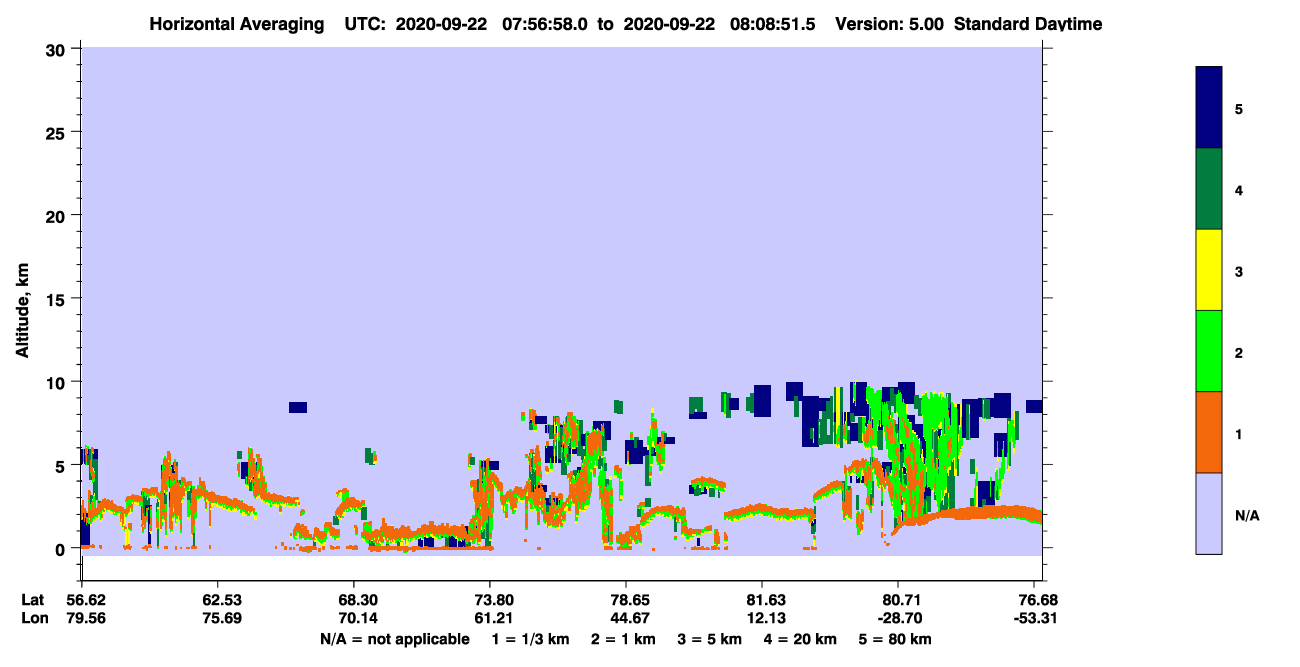Click the orange colorbar segment labeled 1

[1209, 432]
